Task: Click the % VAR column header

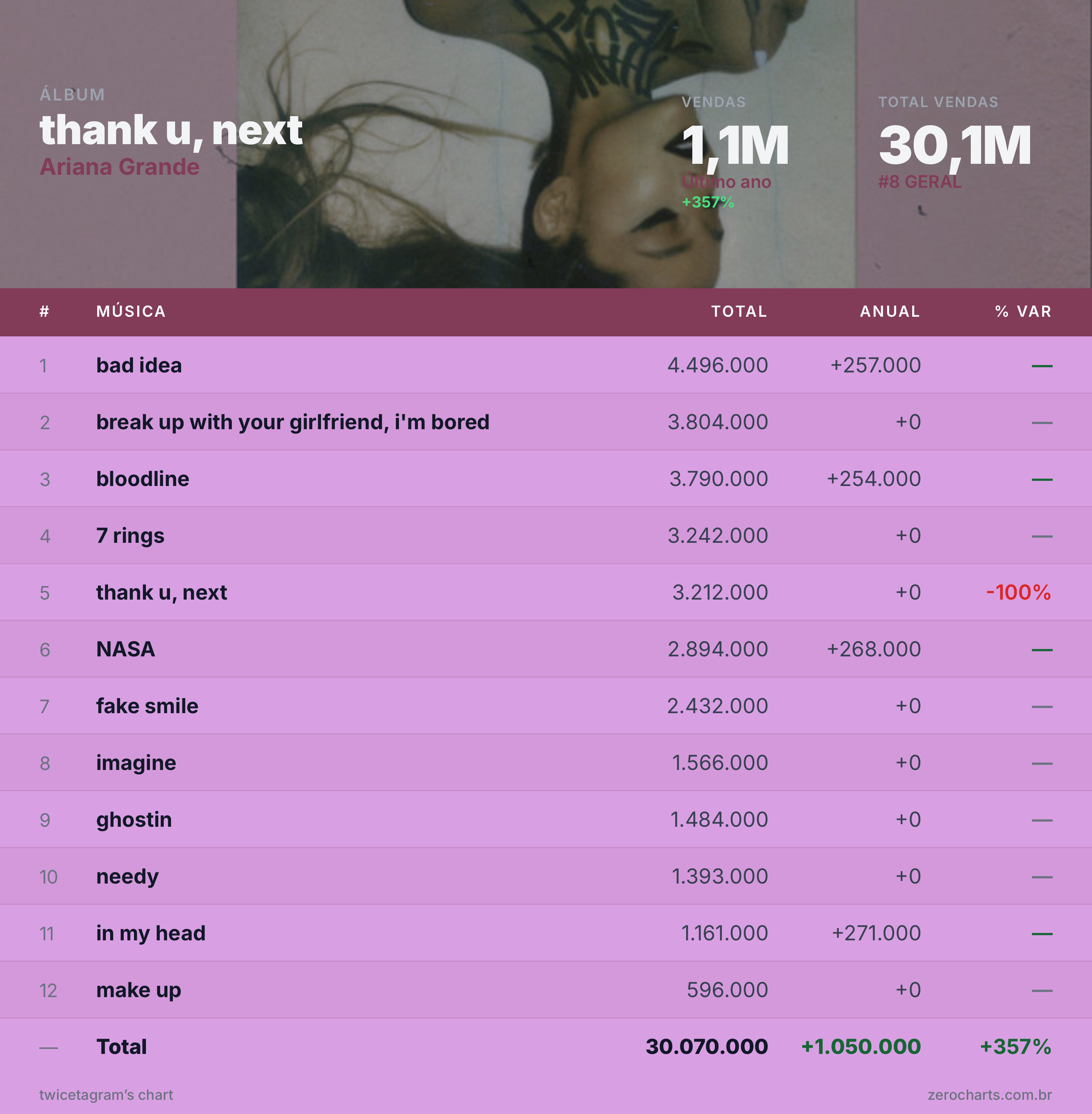Action: pos(1023,312)
